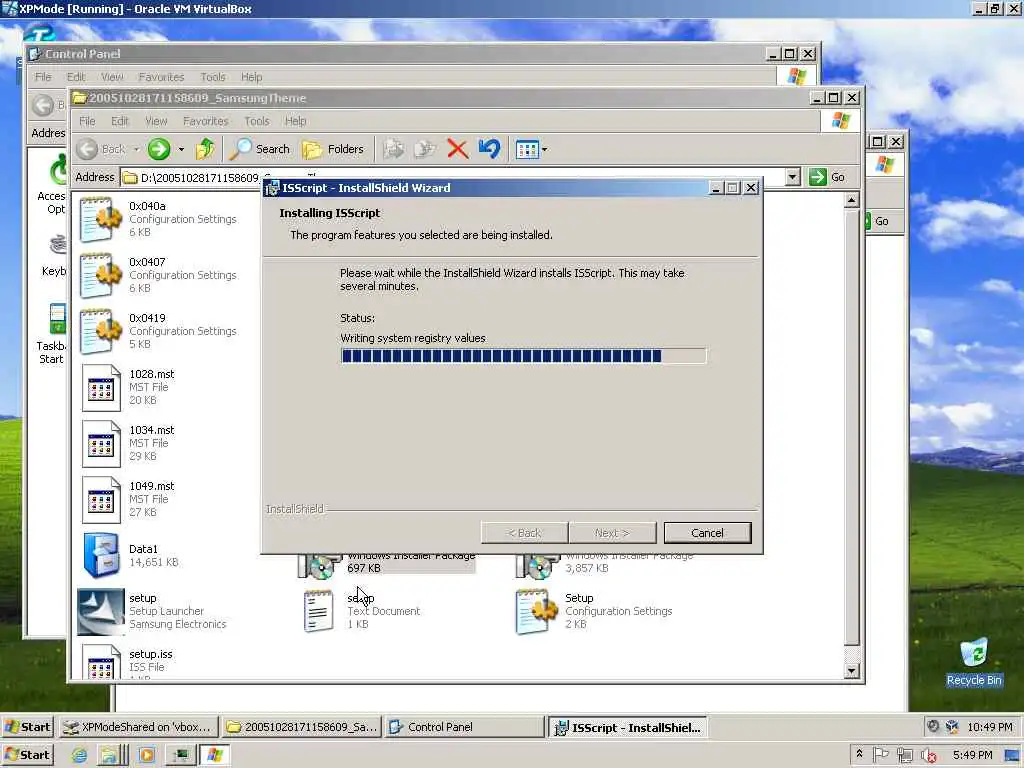Select the 0x0419 configuration settings file
The image size is (1024, 768).
tap(159, 331)
